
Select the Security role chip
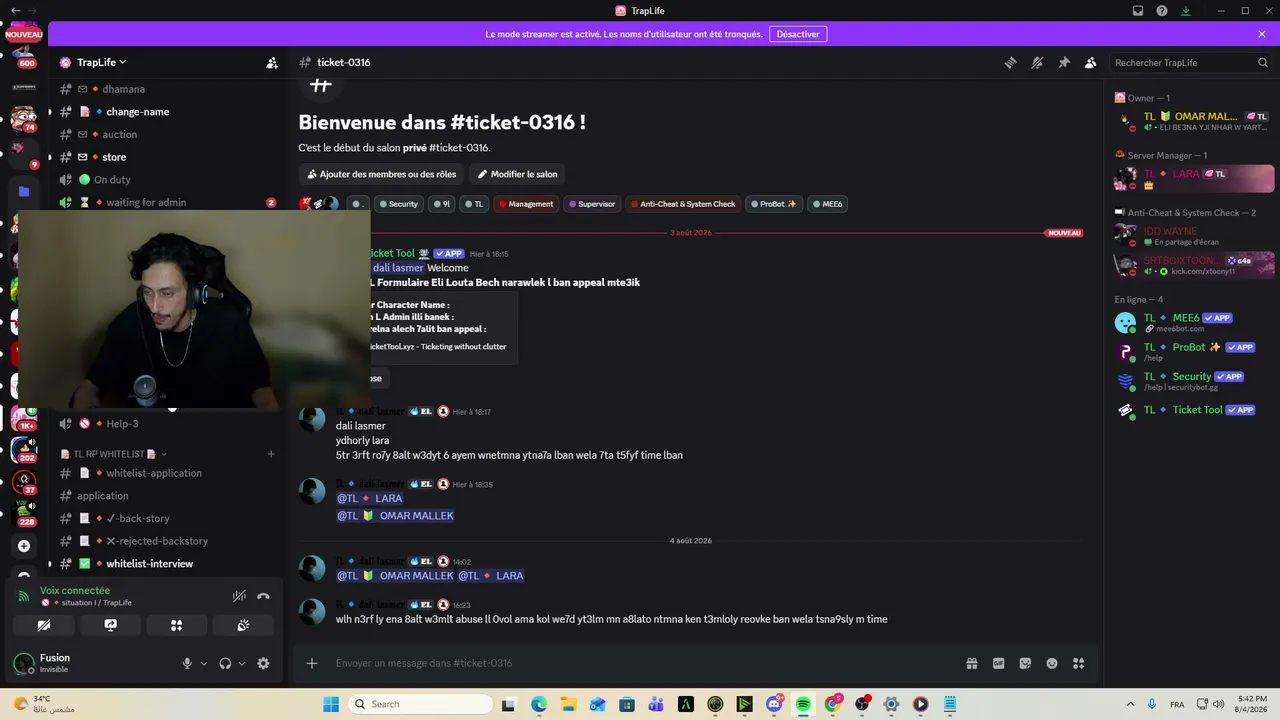(398, 204)
